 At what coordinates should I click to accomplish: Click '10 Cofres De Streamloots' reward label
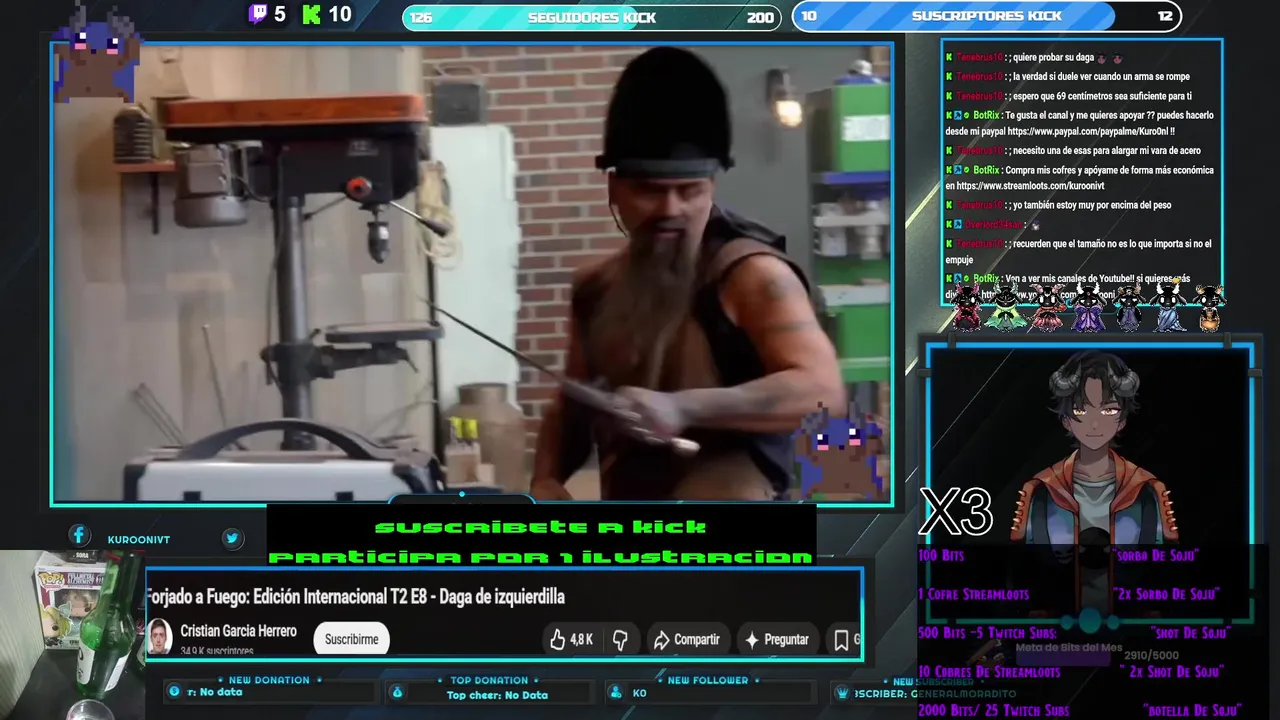click(989, 672)
